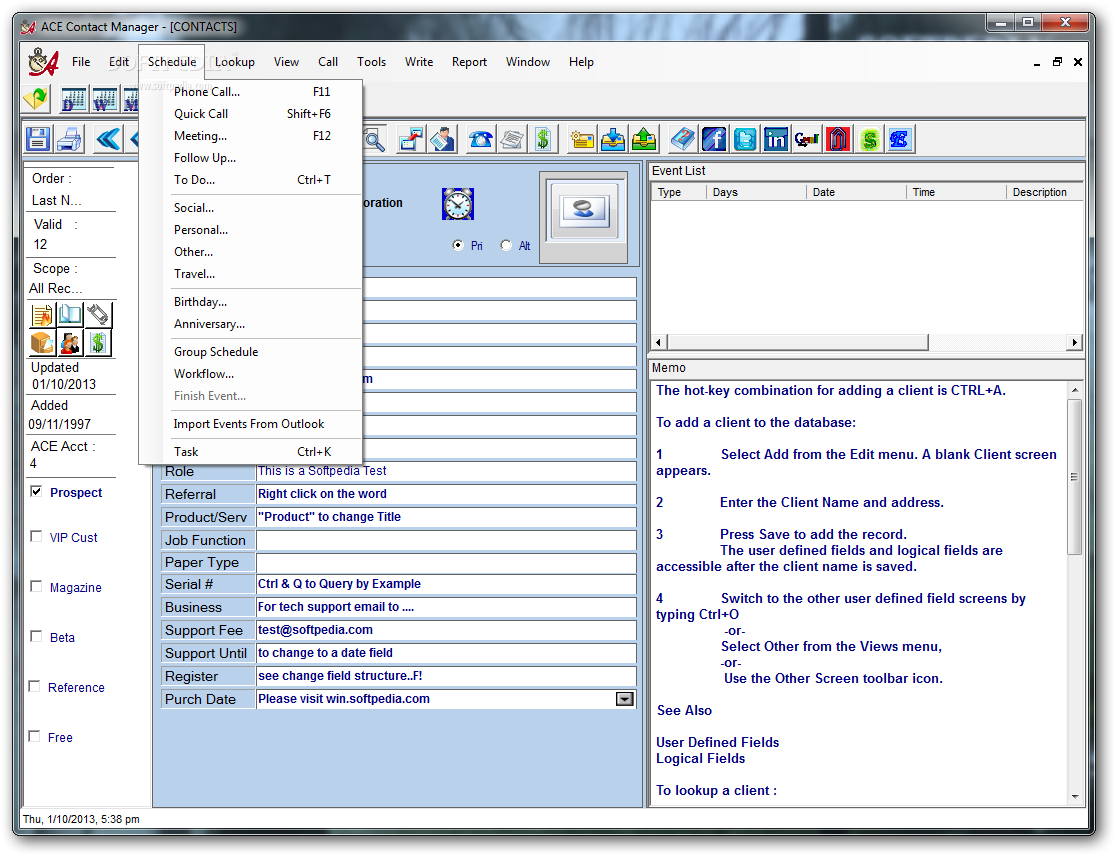Choose Meeting from Schedule menu
Screen dimensions: 1116x856
tap(252, 136)
